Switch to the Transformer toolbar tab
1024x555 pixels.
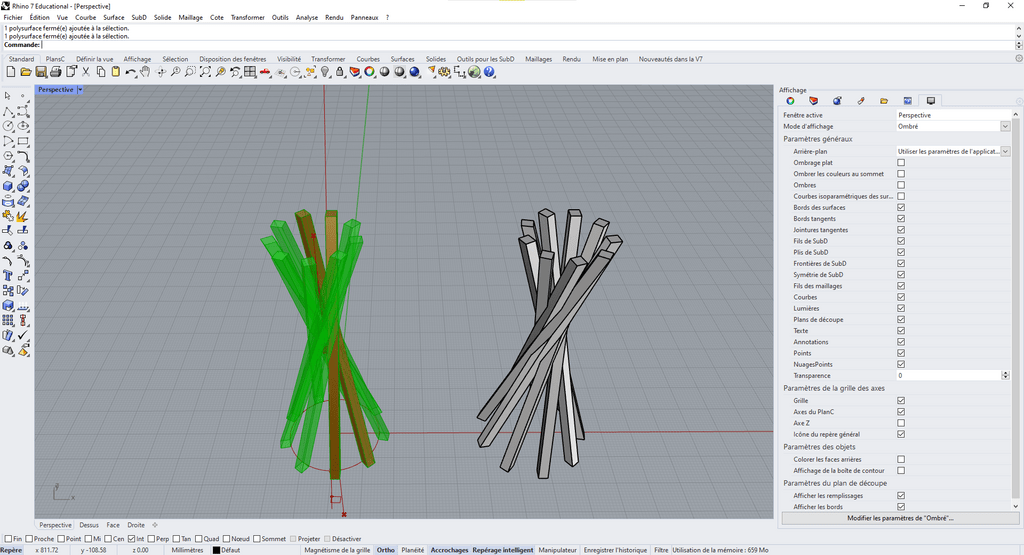[x=328, y=59]
